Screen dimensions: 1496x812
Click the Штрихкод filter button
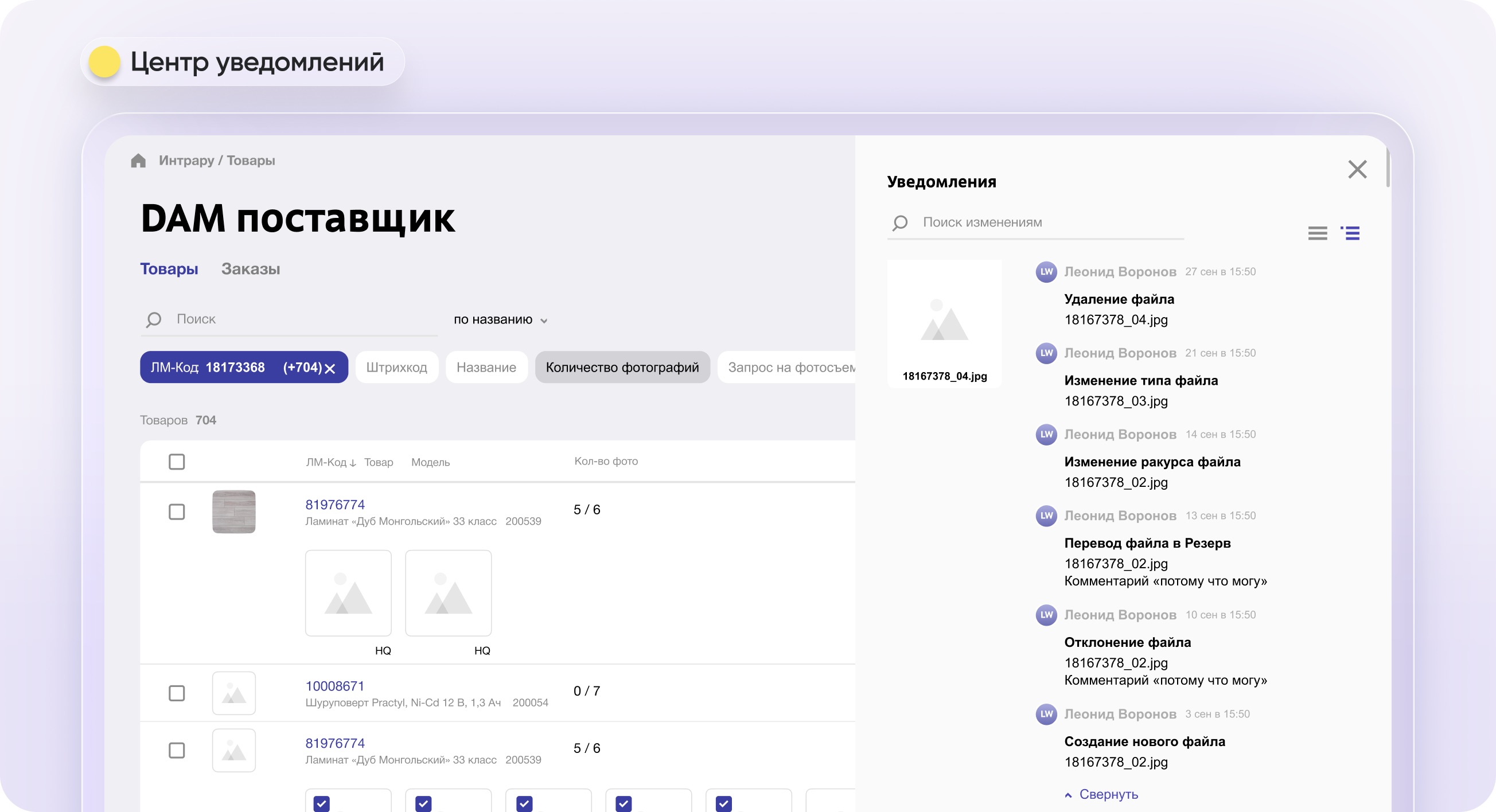click(x=396, y=368)
